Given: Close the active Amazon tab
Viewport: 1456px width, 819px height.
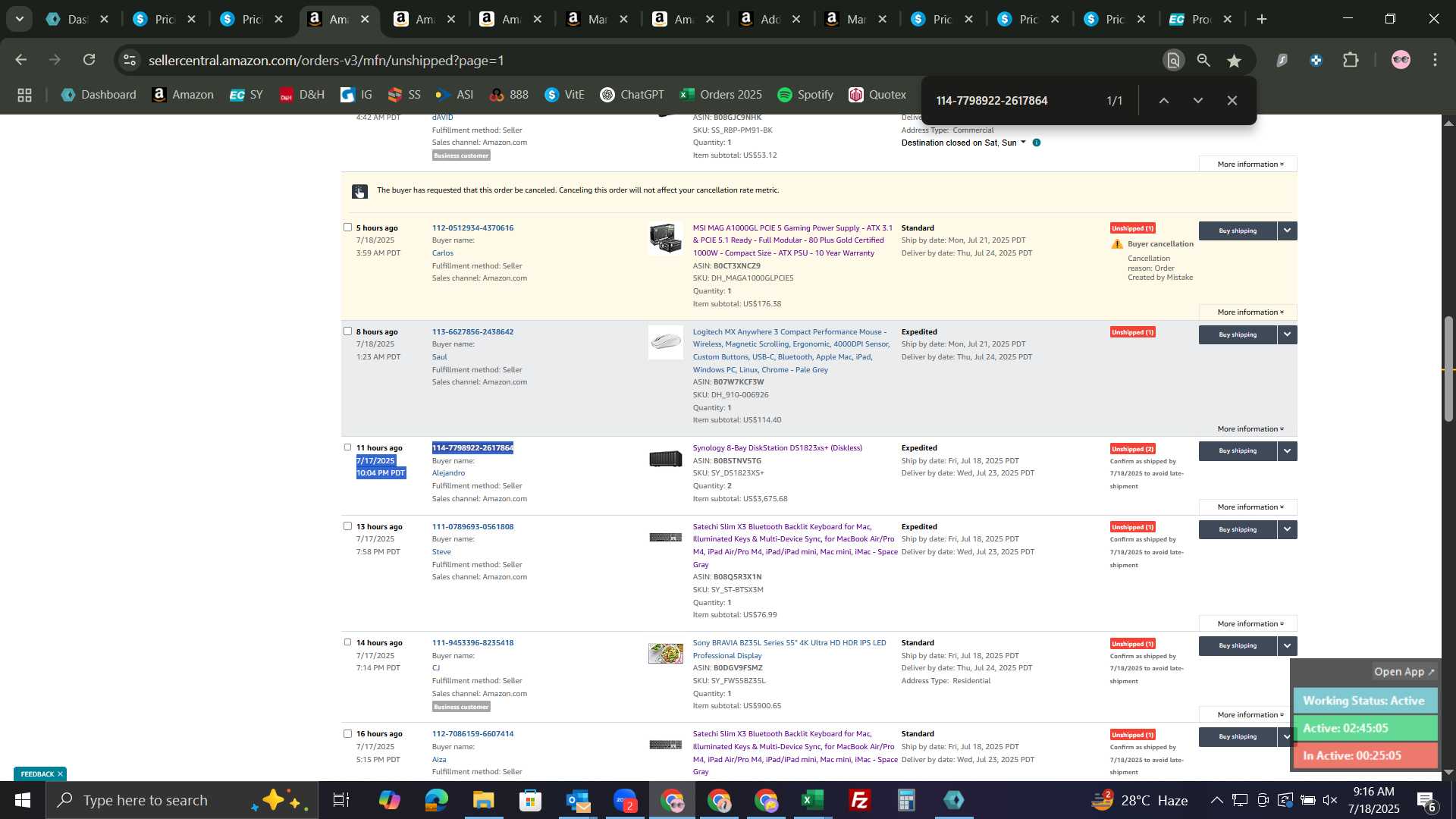Looking at the screenshot, I should [365, 20].
